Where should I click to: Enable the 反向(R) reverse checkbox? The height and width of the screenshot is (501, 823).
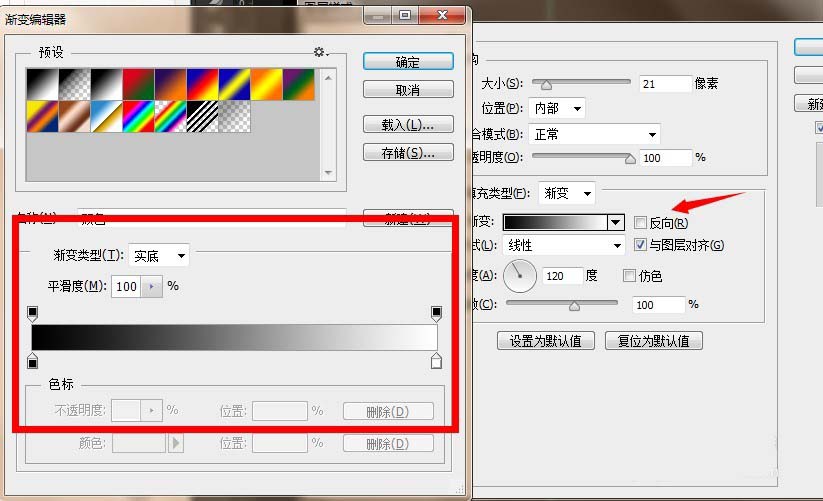(640, 222)
